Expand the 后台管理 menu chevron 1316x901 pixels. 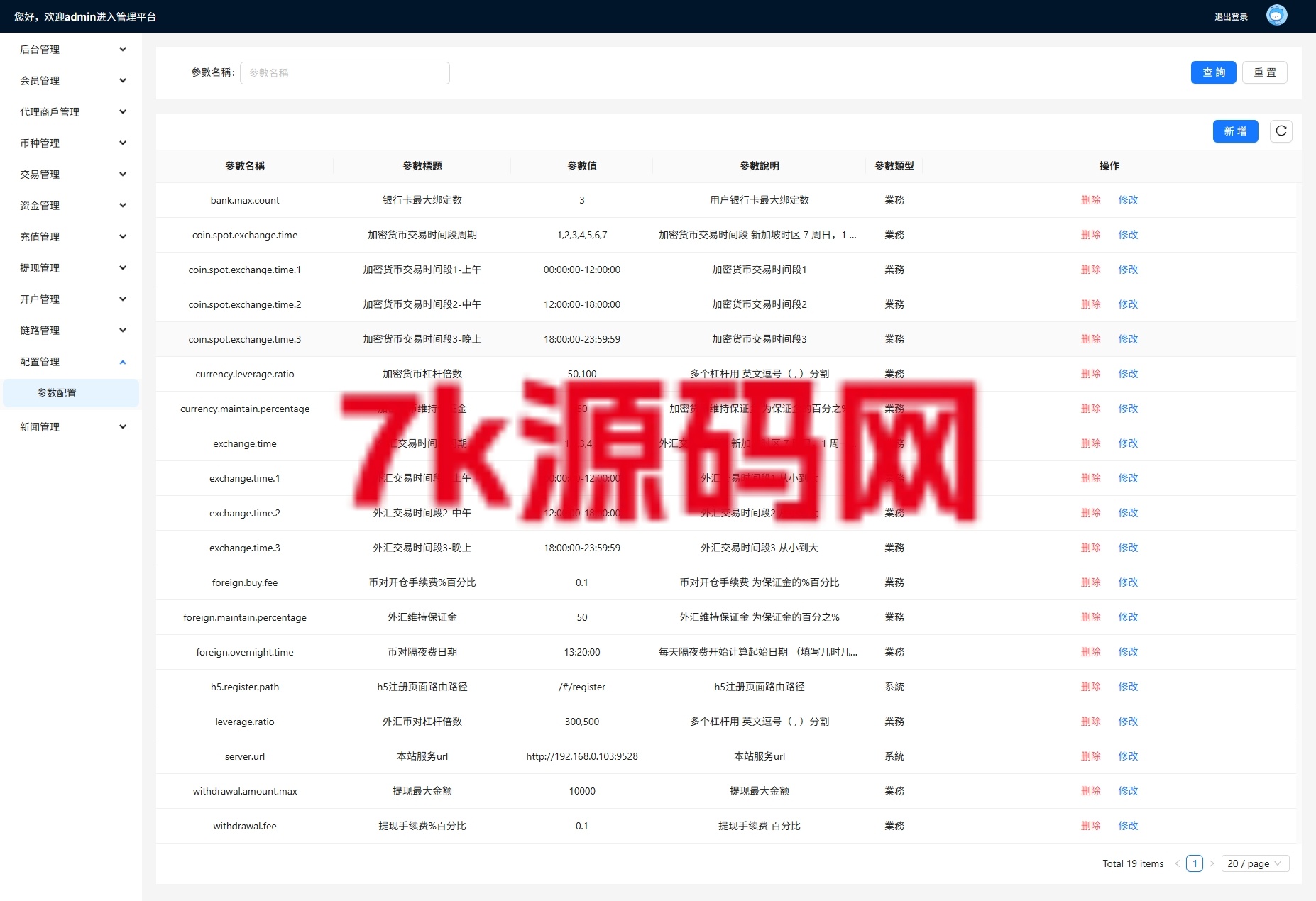tap(123, 49)
